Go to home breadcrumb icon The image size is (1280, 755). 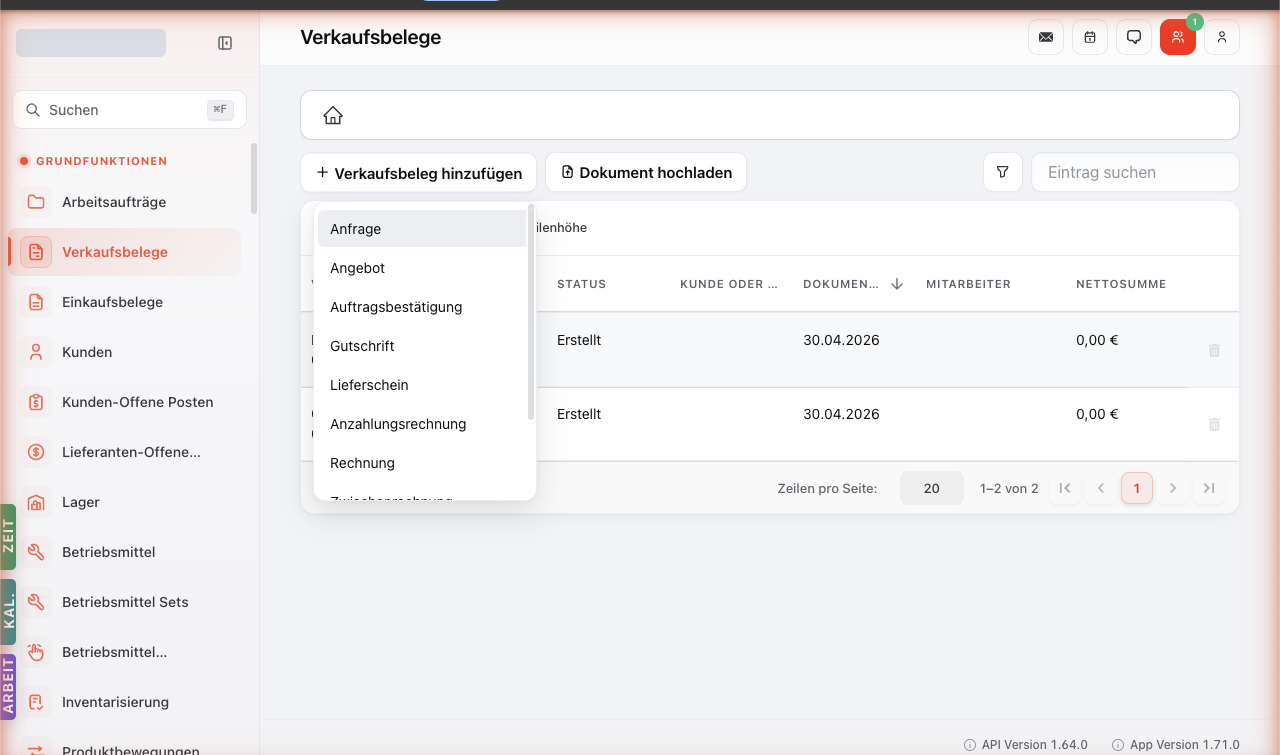333,116
